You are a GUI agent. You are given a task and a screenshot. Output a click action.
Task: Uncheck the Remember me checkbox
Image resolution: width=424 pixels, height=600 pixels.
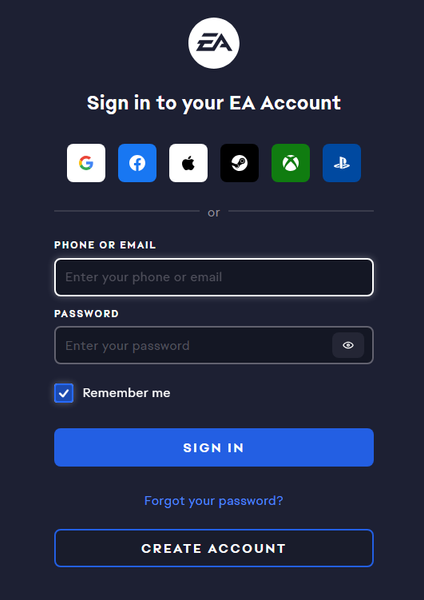(x=64, y=393)
